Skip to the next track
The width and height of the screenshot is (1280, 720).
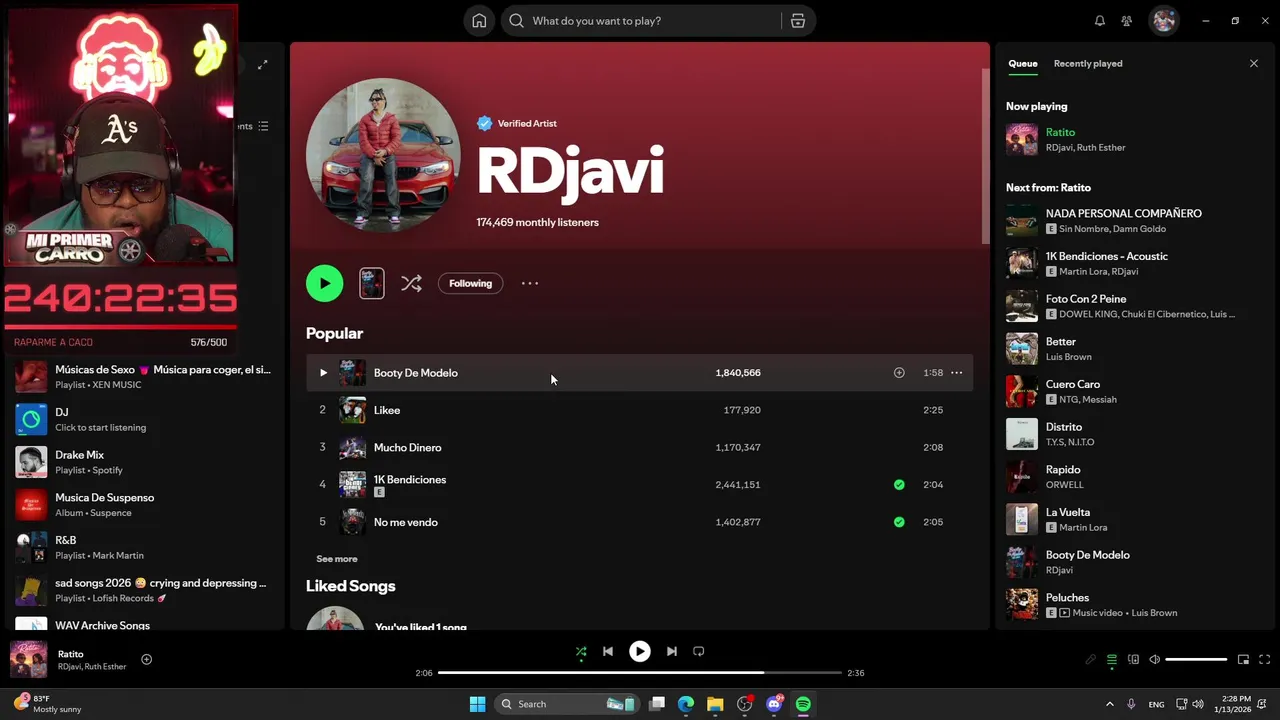(672, 651)
